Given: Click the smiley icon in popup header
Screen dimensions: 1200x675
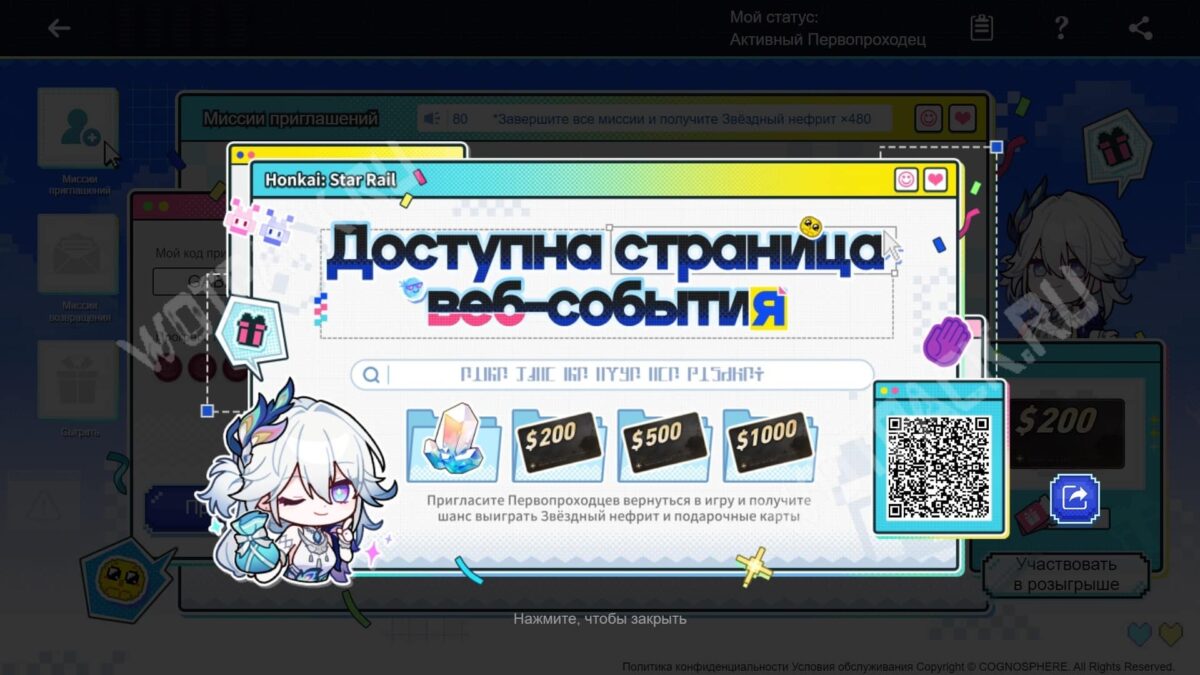Looking at the screenshot, I should coord(906,180).
